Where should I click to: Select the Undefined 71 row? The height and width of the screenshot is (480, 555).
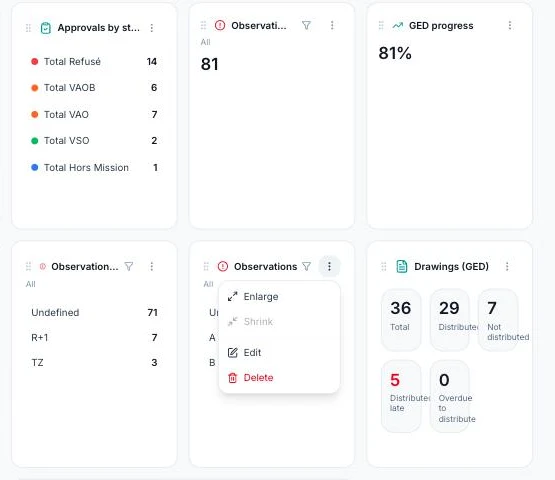94,313
